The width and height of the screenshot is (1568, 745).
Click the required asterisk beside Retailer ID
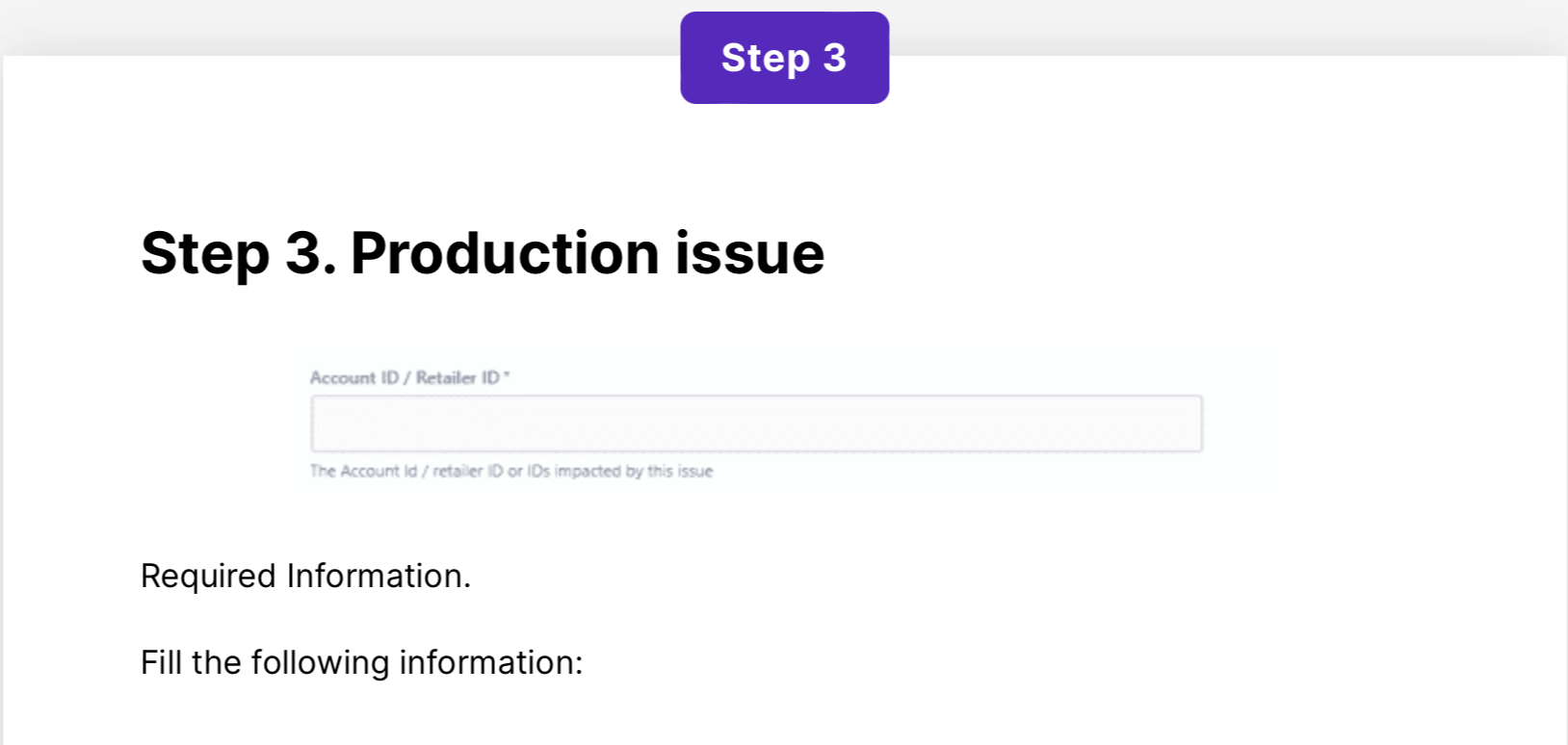click(x=507, y=375)
